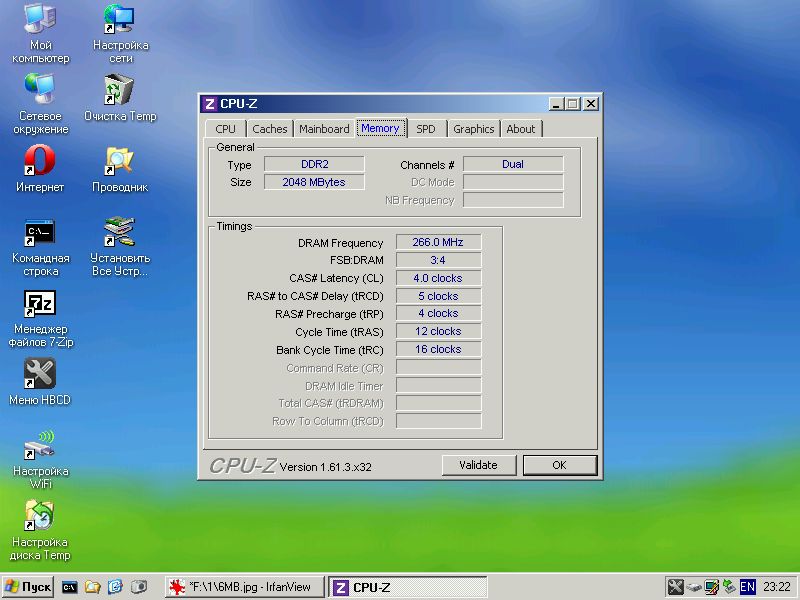This screenshot has width=800, height=600.
Task: Click tRCD value 5 clocks
Action: 438,296
